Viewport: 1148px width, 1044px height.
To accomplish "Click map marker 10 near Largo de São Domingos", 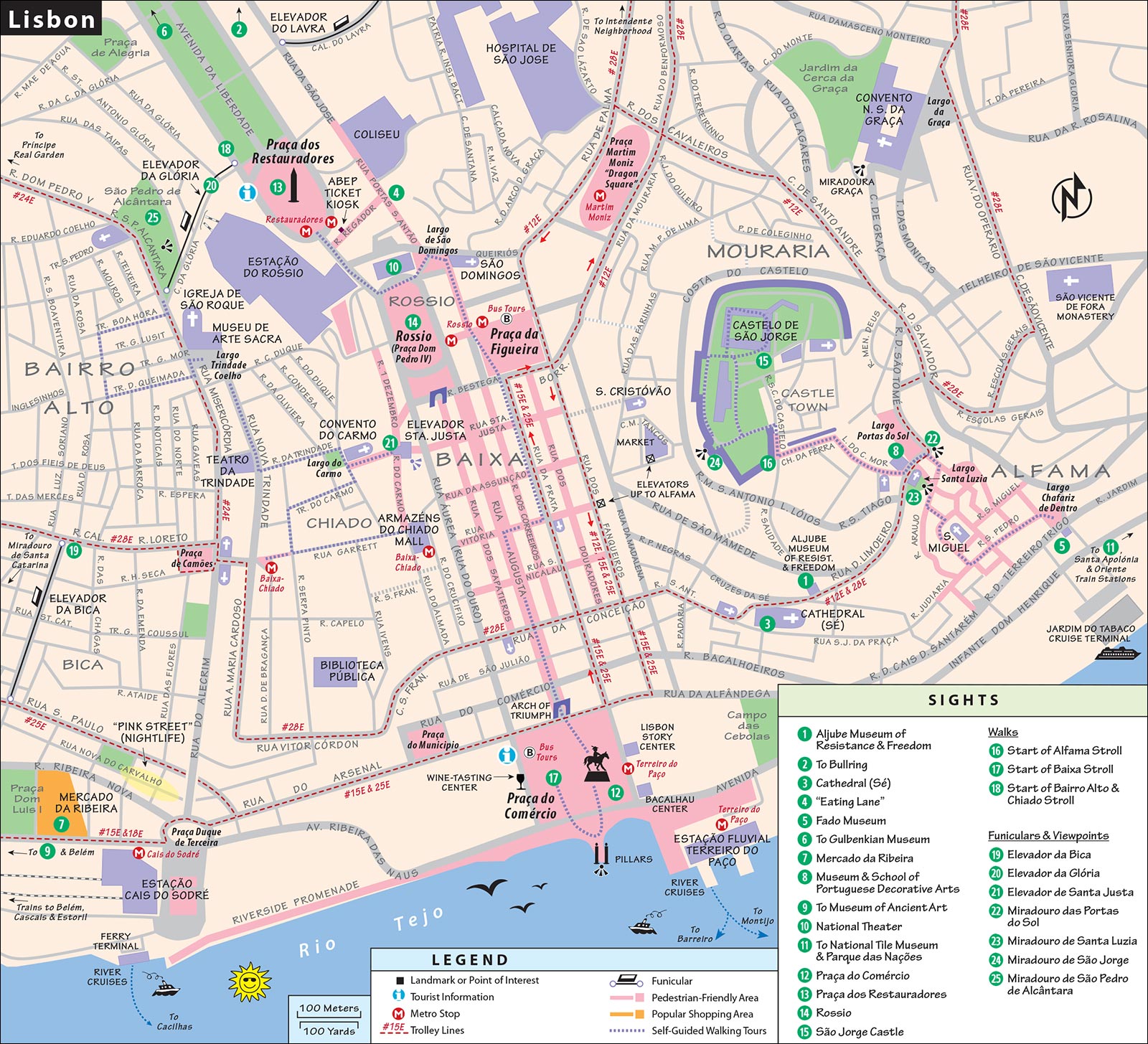I will coord(393,267).
